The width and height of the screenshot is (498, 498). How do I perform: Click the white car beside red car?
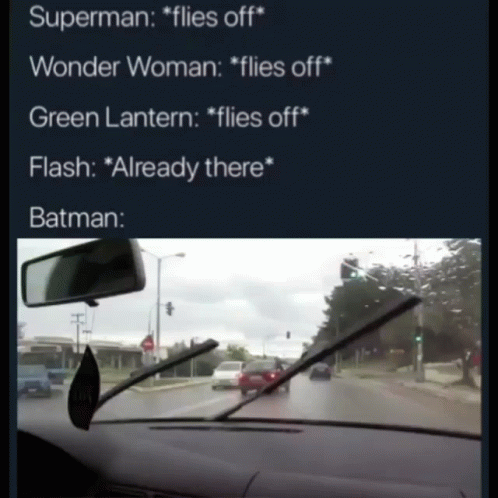227,374
